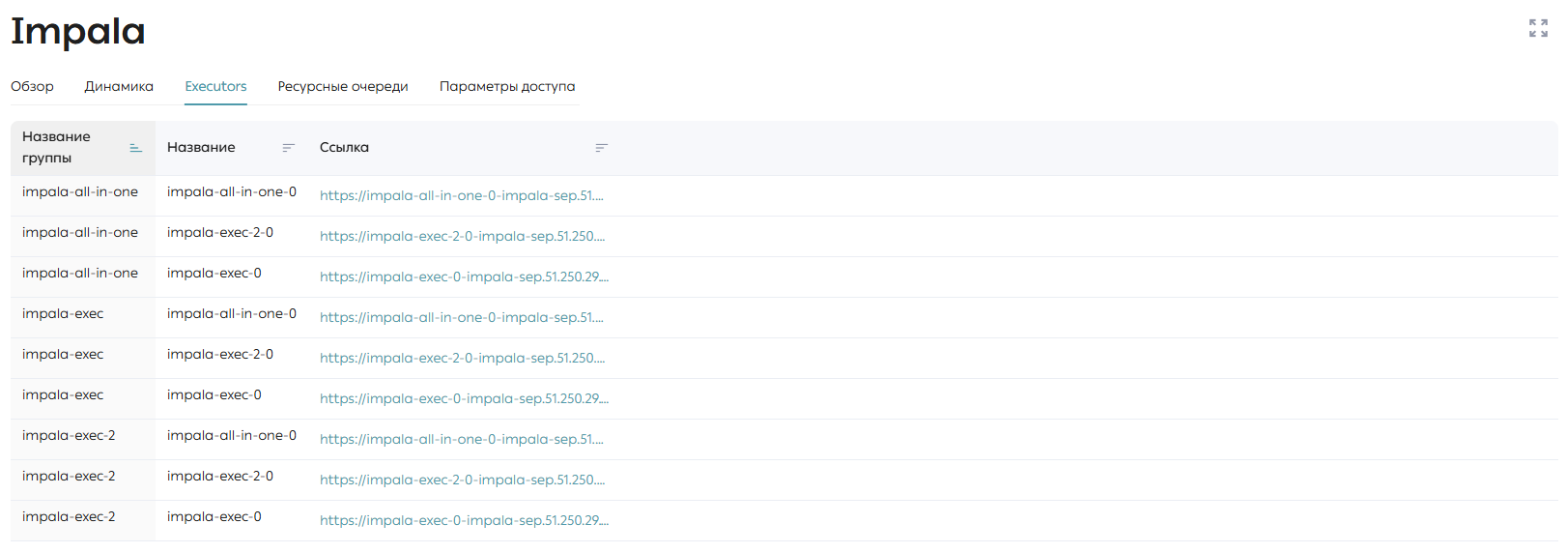Sort by the Название группы column icon
Viewport: 1568px width, 553px height.
coord(135,148)
